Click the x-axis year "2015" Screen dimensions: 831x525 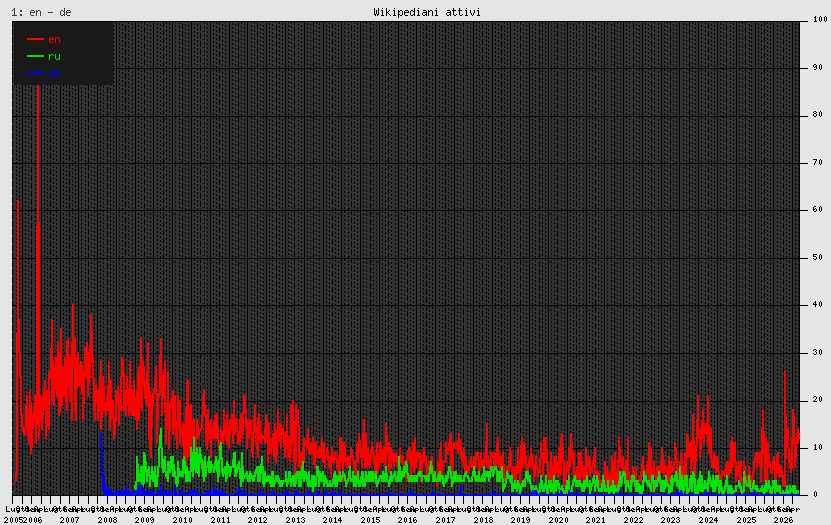coord(370,520)
